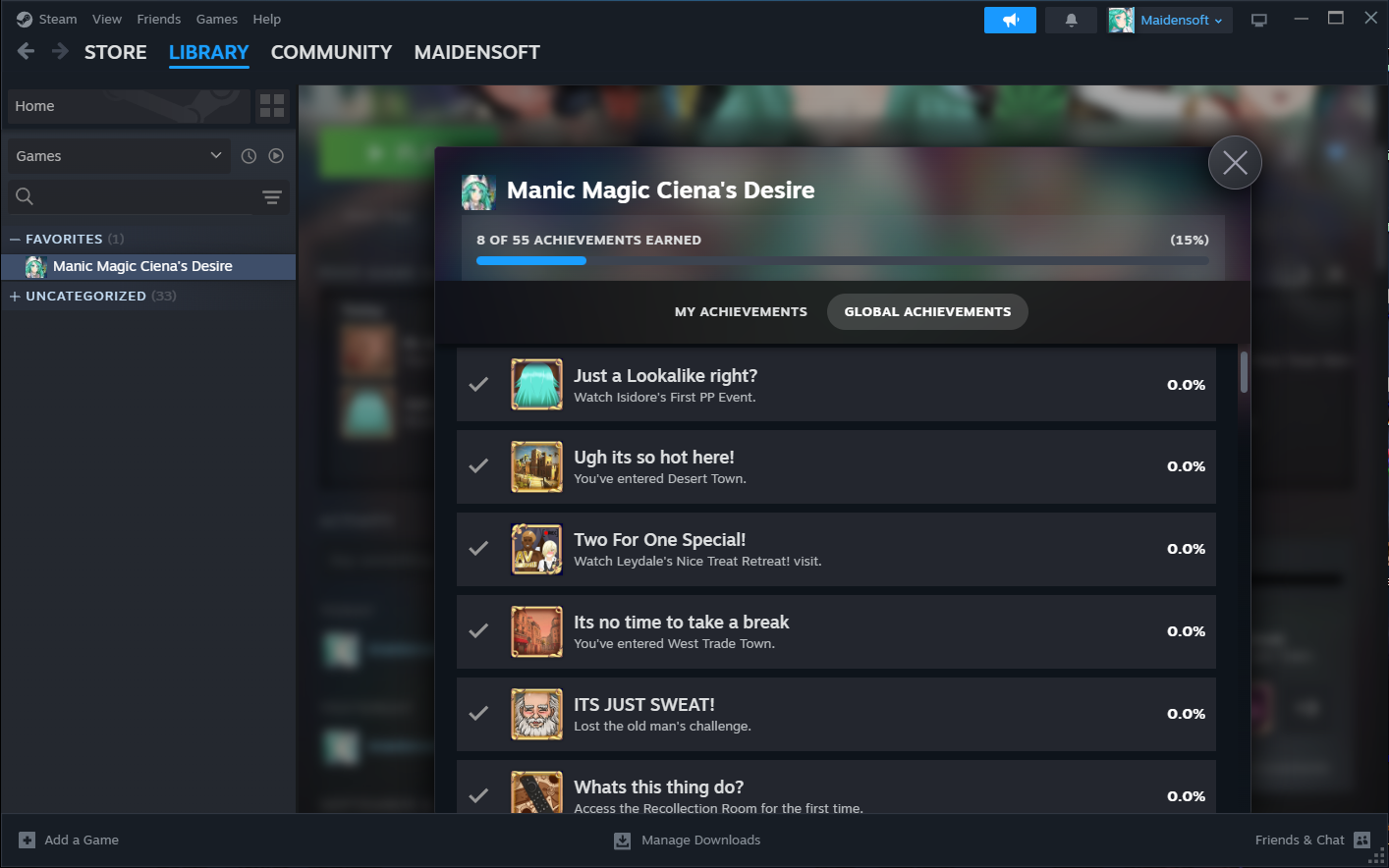This screenshot has width=1389, height=868.
Task: Open the Steam menu
Action: (58, 20)
